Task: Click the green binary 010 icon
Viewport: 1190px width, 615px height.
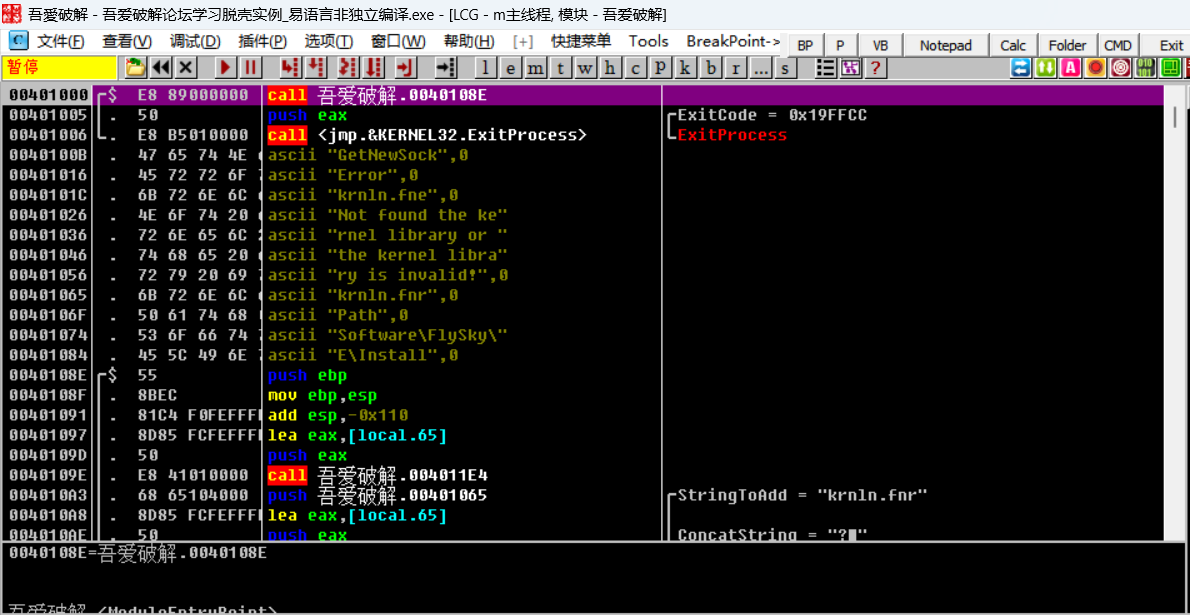Action: click(1145, 68)
